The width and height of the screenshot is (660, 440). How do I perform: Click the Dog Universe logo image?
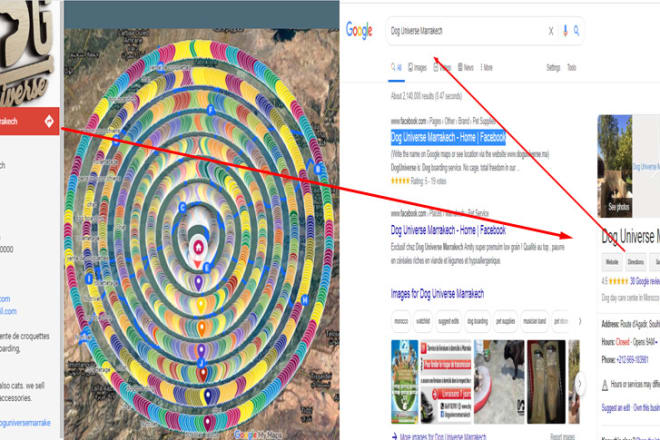[x=29, y=53]
